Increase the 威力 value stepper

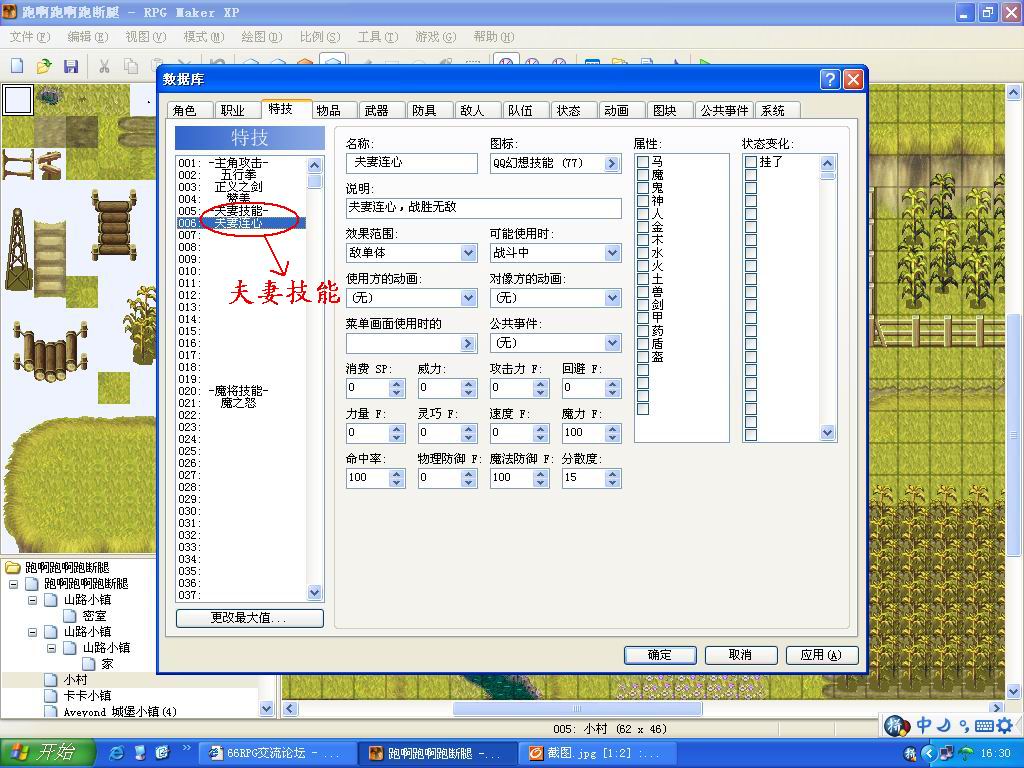pyautogui.click(x=468, y=384)
